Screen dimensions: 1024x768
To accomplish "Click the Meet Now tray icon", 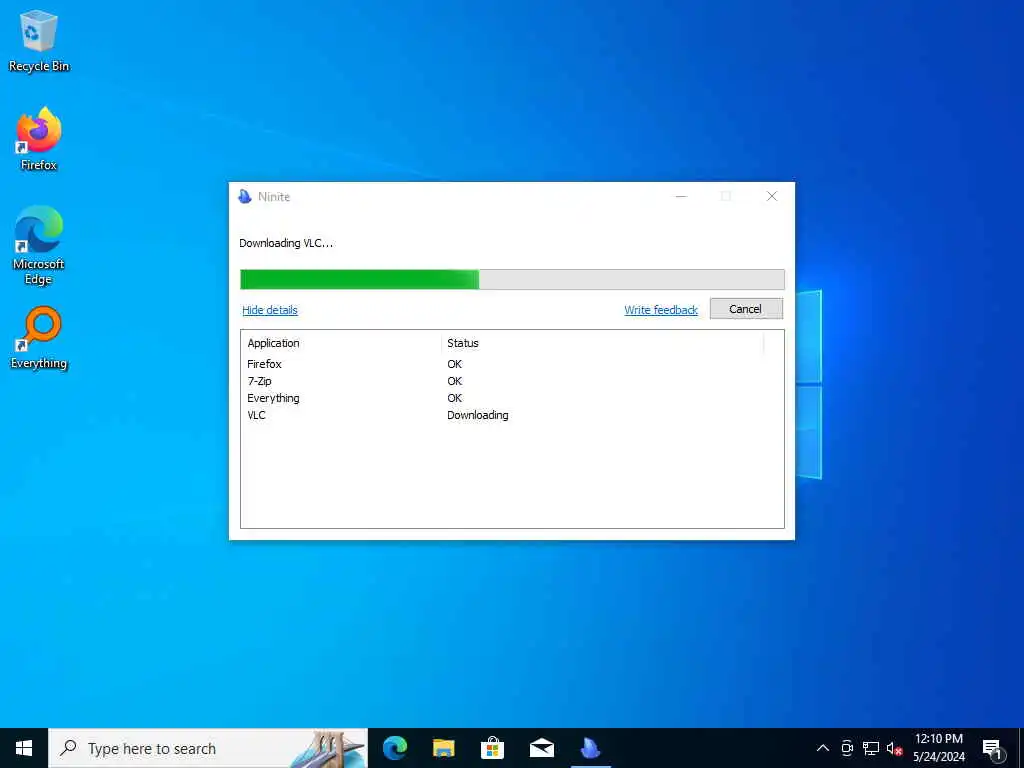I will [847, 748].
